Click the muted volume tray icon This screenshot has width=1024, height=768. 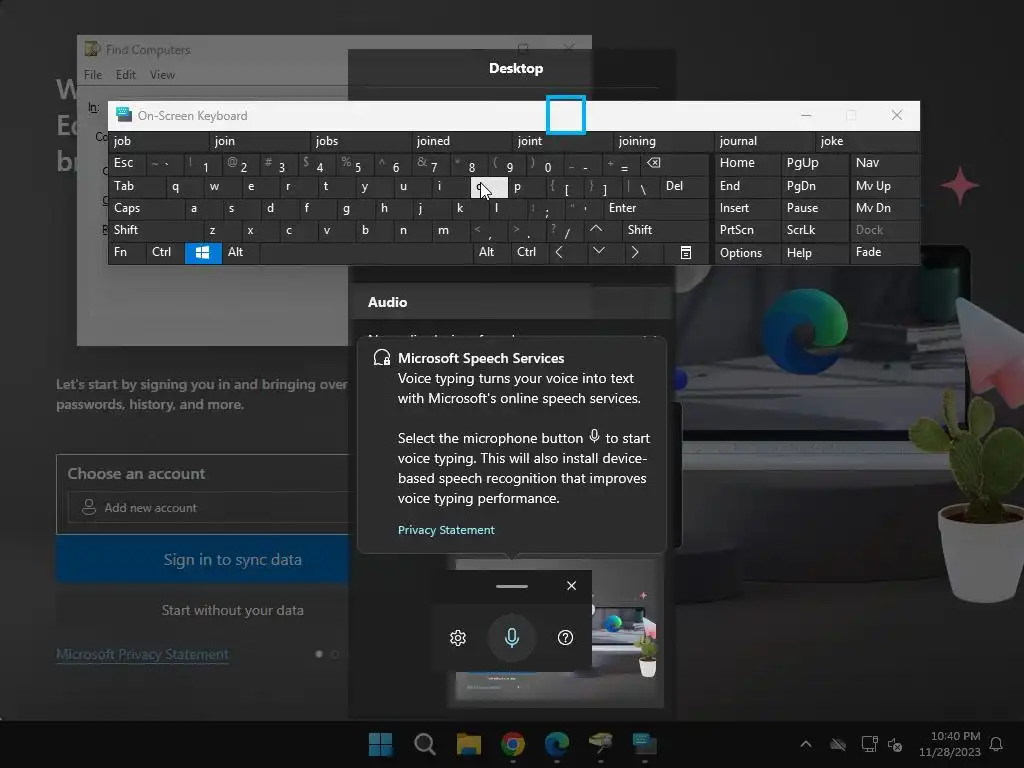point(895,744)
